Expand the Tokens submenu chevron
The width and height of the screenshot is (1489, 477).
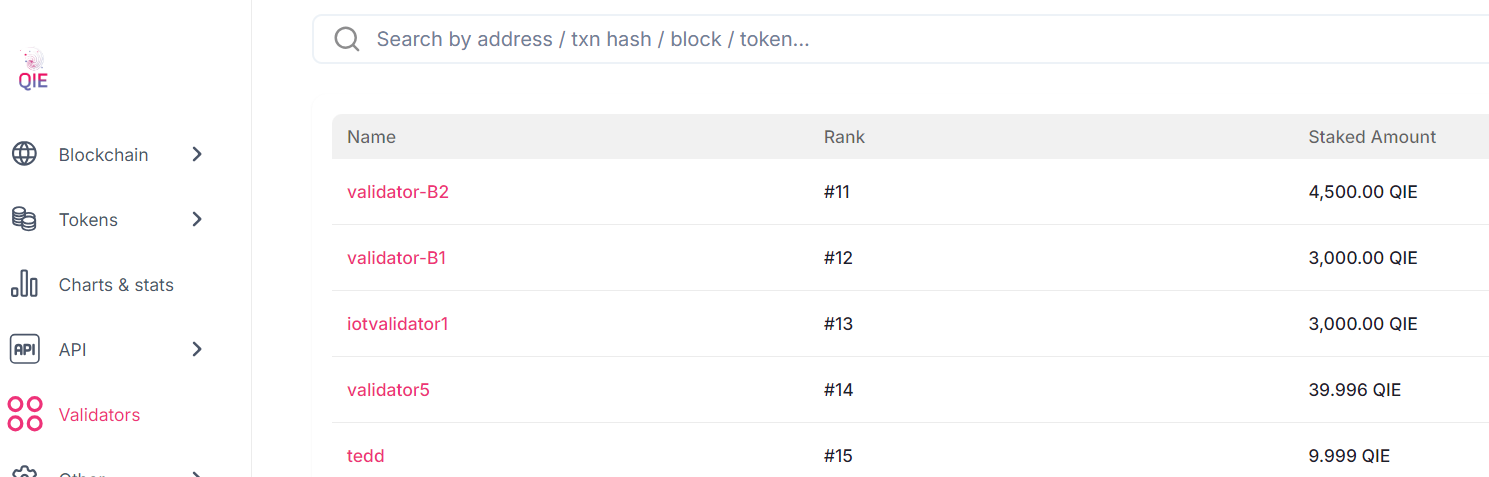197,219
